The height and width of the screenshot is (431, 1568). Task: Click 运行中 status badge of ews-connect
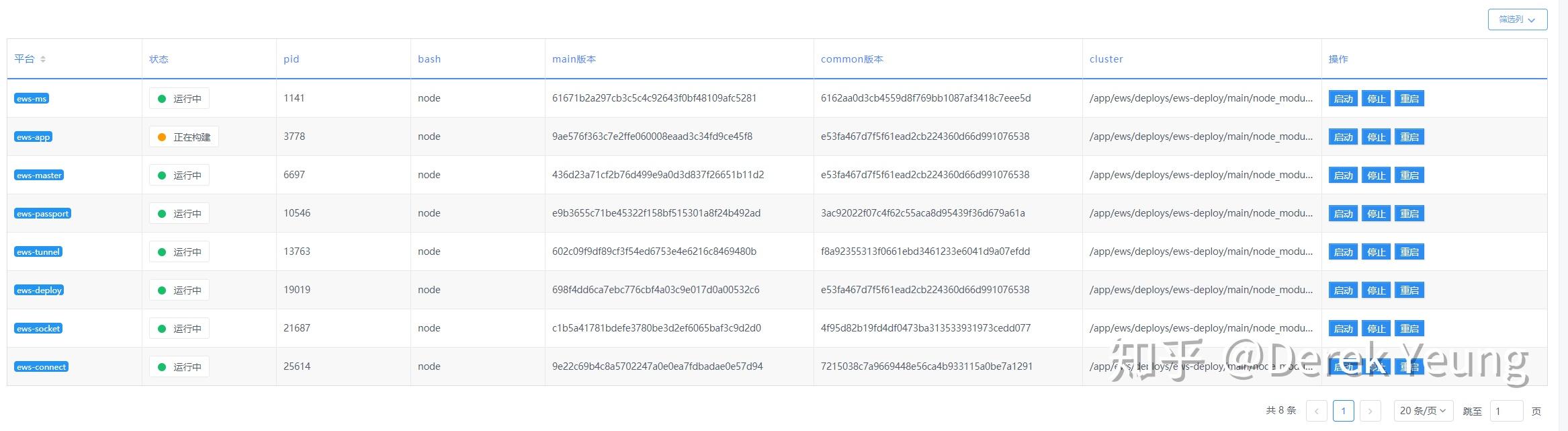(x=179, y=367)
